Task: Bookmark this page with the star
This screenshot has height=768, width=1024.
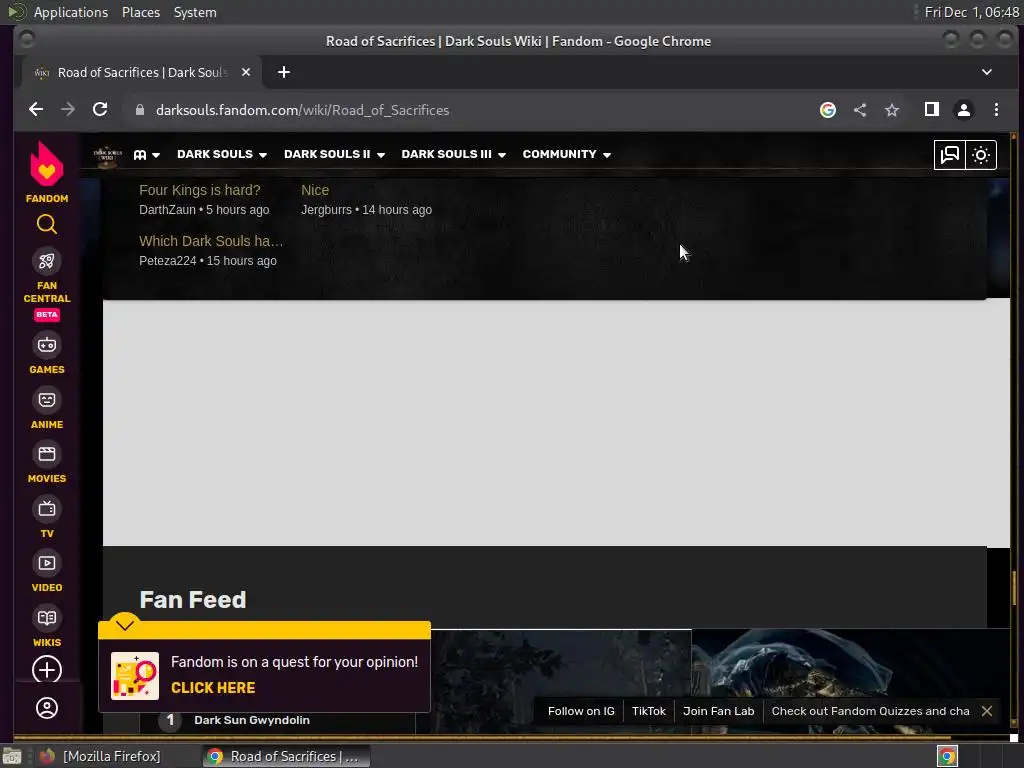Action: (892, 110)
